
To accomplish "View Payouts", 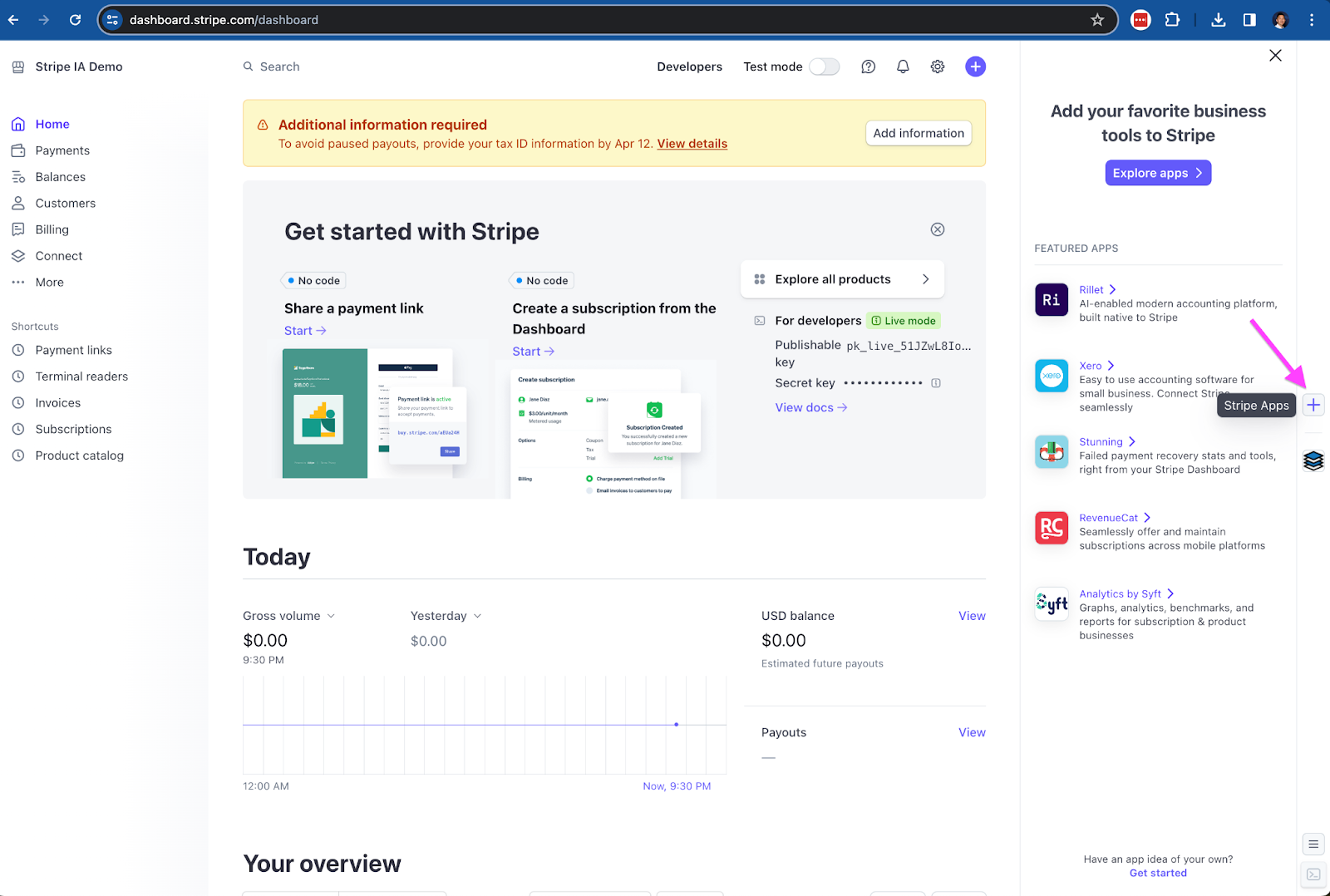I will [x=972, y=732].
